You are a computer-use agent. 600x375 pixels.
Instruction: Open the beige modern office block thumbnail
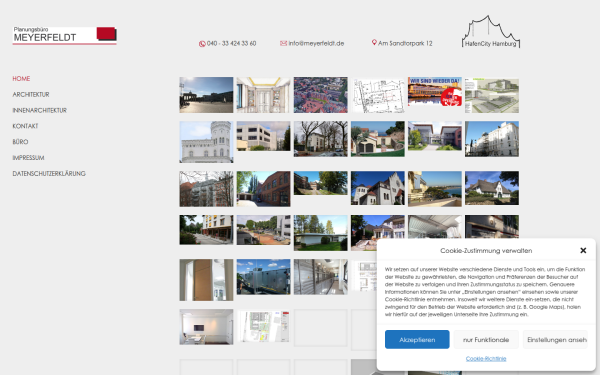coord(263,136)
